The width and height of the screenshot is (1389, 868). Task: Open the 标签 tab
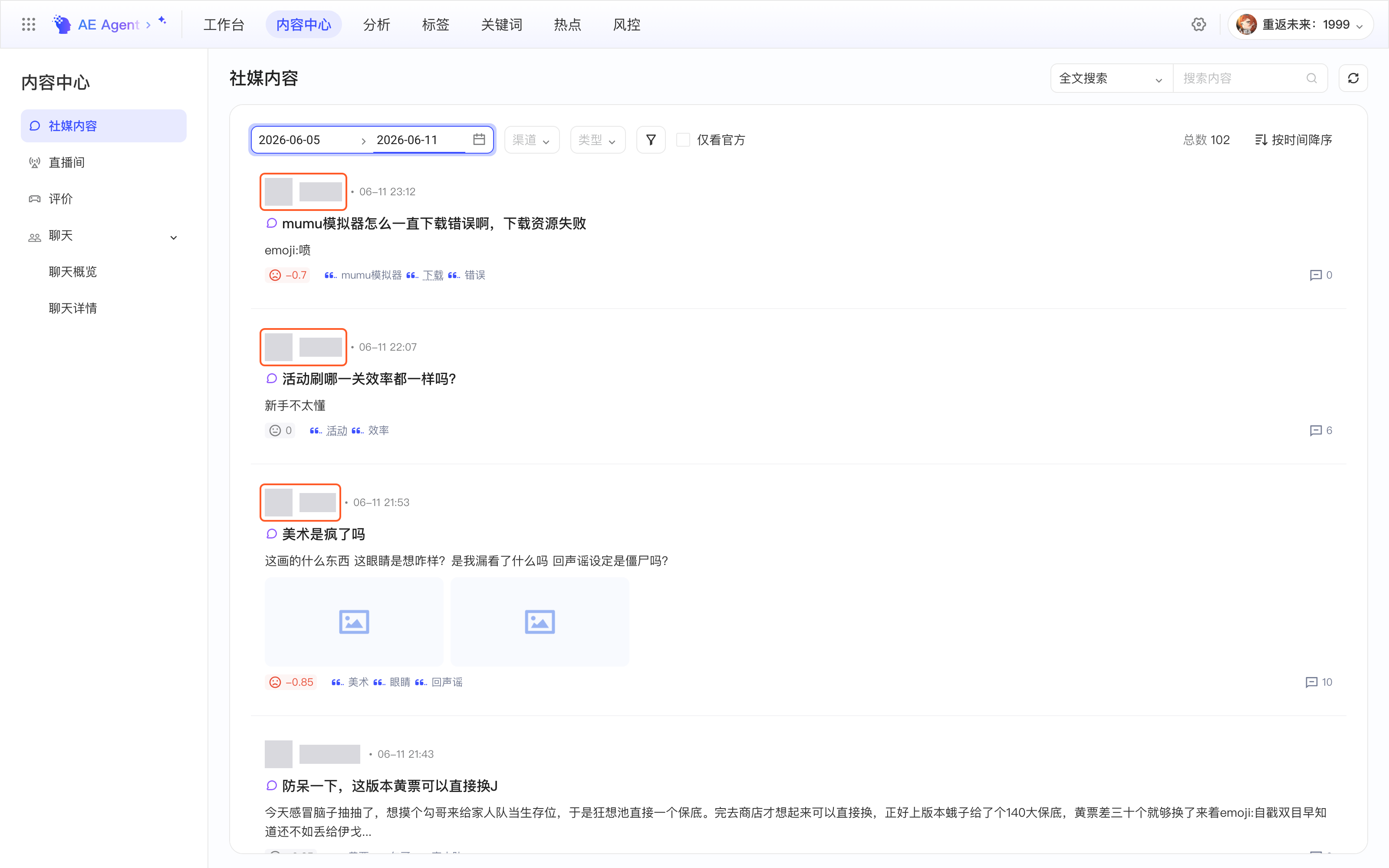tap(436, 24)
